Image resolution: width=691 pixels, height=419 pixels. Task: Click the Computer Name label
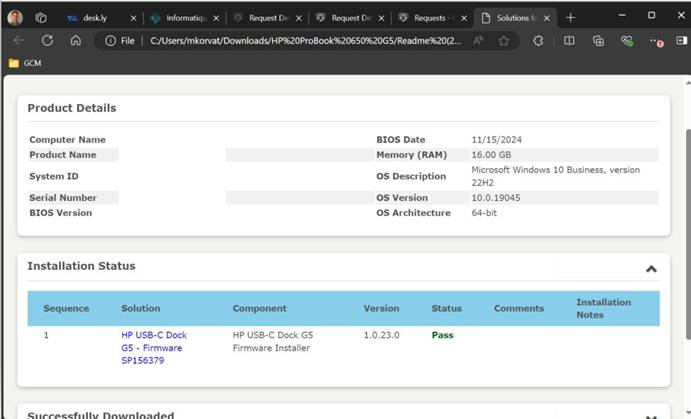(67, 140)
